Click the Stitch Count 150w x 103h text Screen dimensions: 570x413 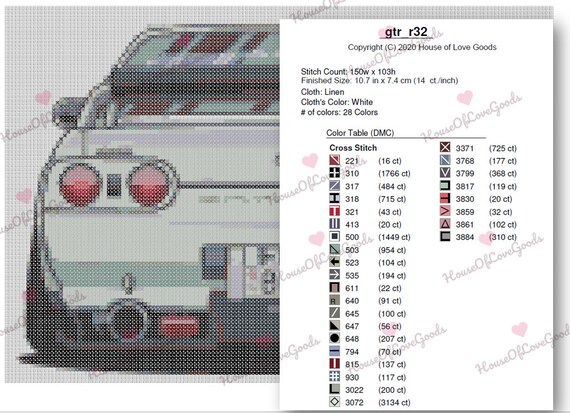point(348,72)
